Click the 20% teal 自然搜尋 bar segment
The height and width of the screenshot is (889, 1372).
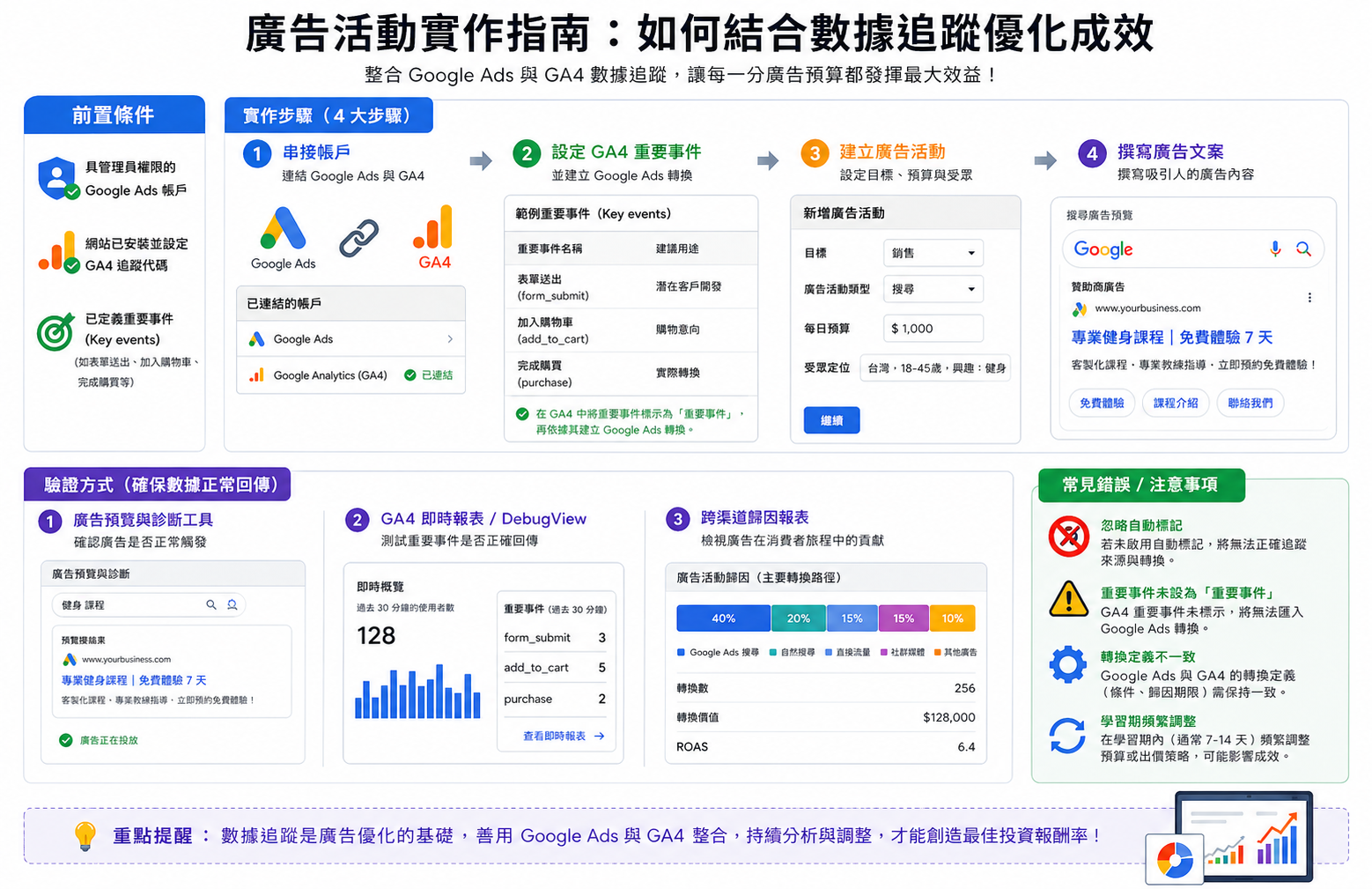(799, 619)
